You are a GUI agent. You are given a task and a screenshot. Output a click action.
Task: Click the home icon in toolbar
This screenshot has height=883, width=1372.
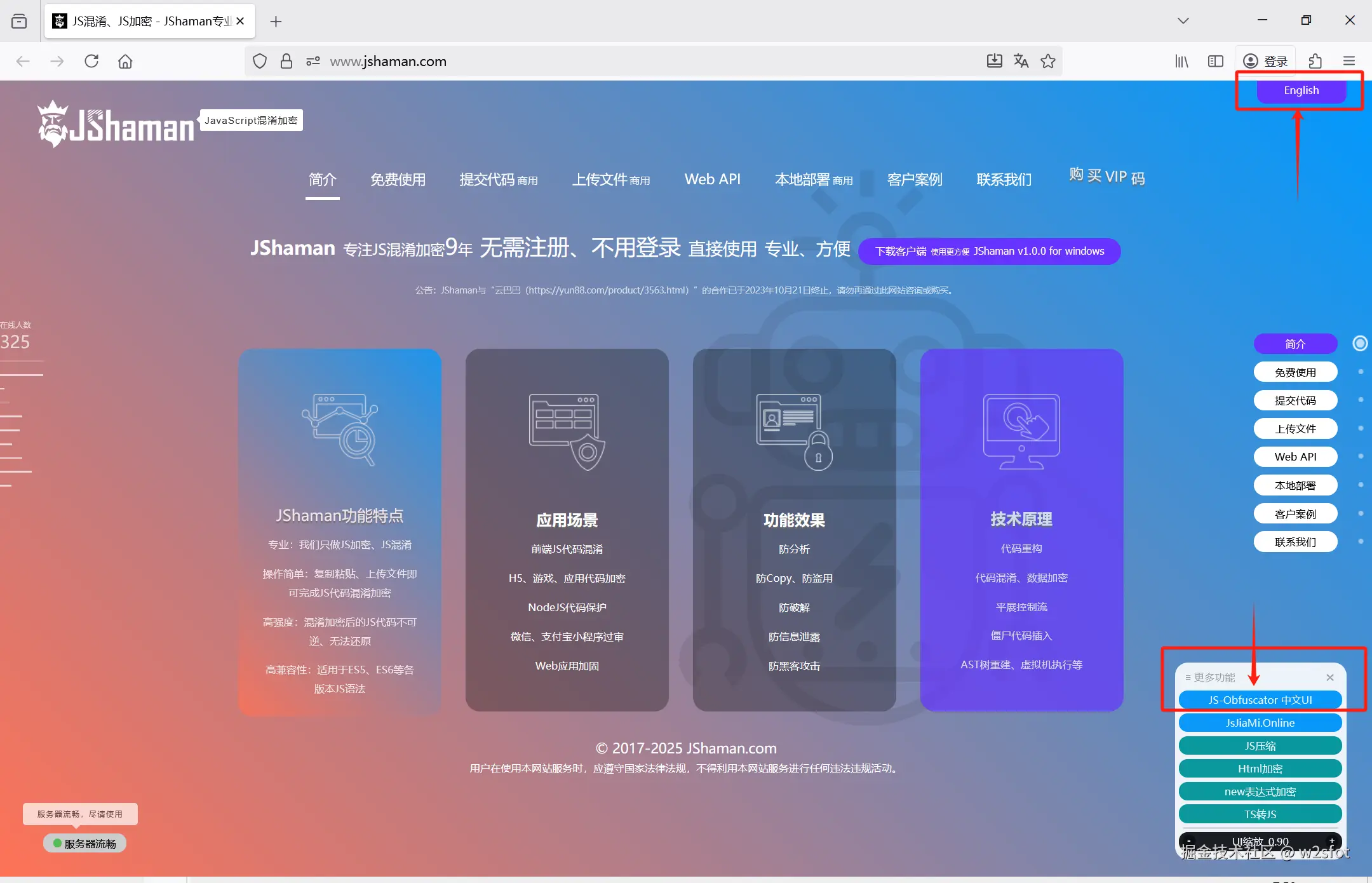(125, 61)
